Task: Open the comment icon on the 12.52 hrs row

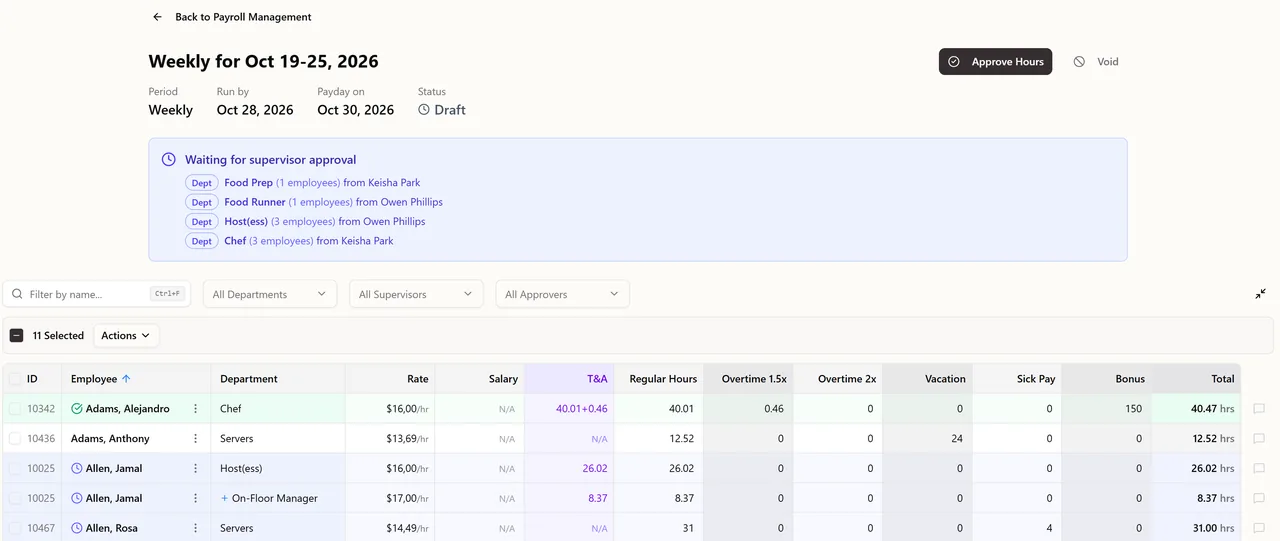Action: coord(1259,439)
